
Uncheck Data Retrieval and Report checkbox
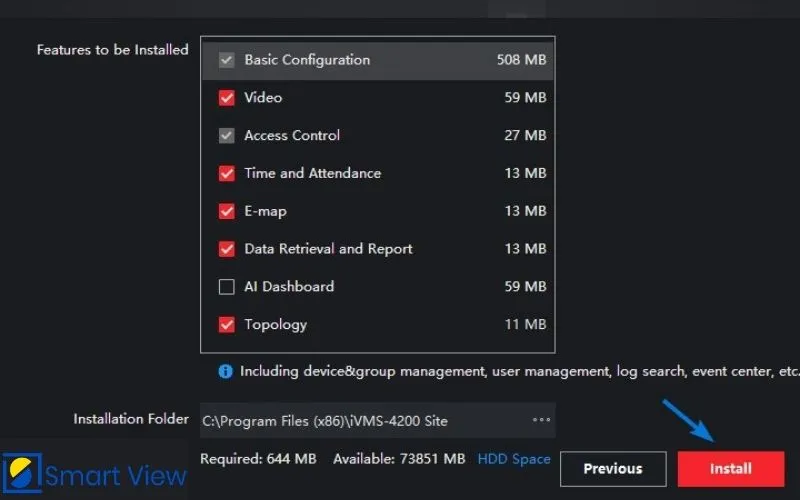226,249
